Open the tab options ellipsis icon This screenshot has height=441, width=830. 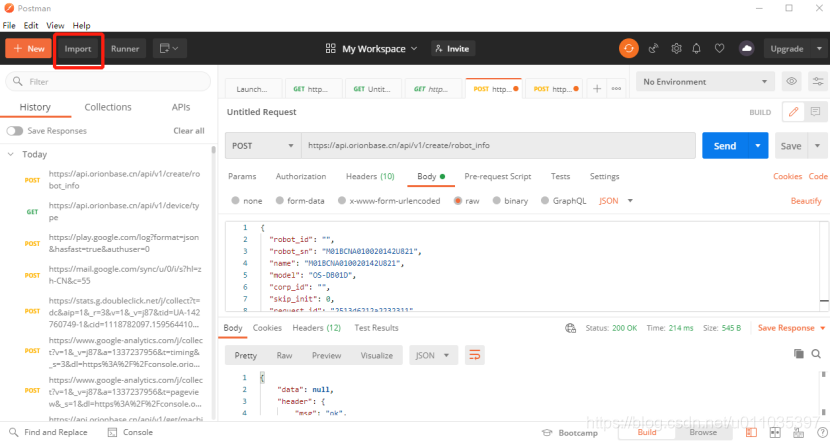pyautogui.click(x=616, y=89)
